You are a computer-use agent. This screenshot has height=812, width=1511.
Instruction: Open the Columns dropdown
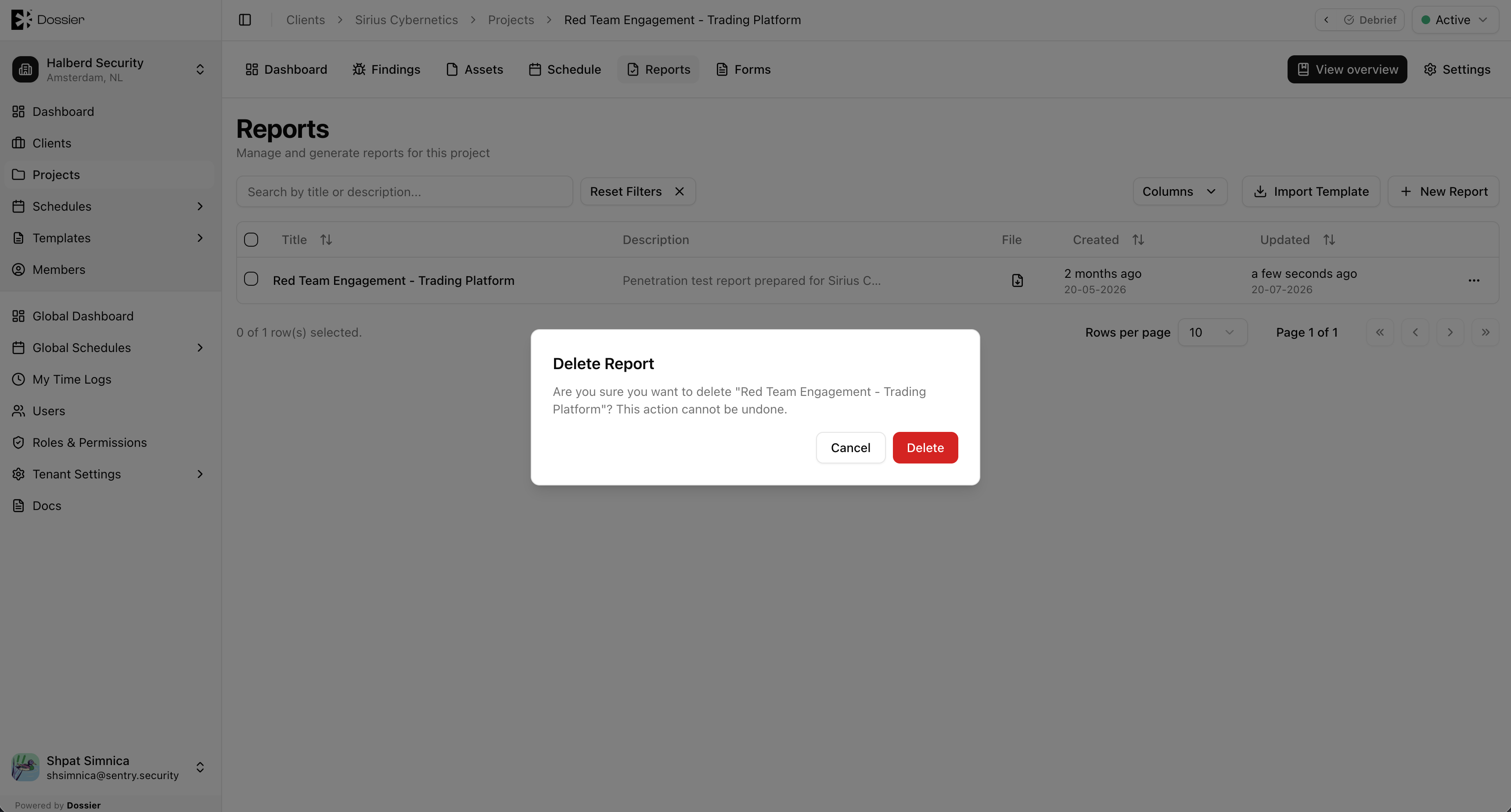tap(1180, 192)
